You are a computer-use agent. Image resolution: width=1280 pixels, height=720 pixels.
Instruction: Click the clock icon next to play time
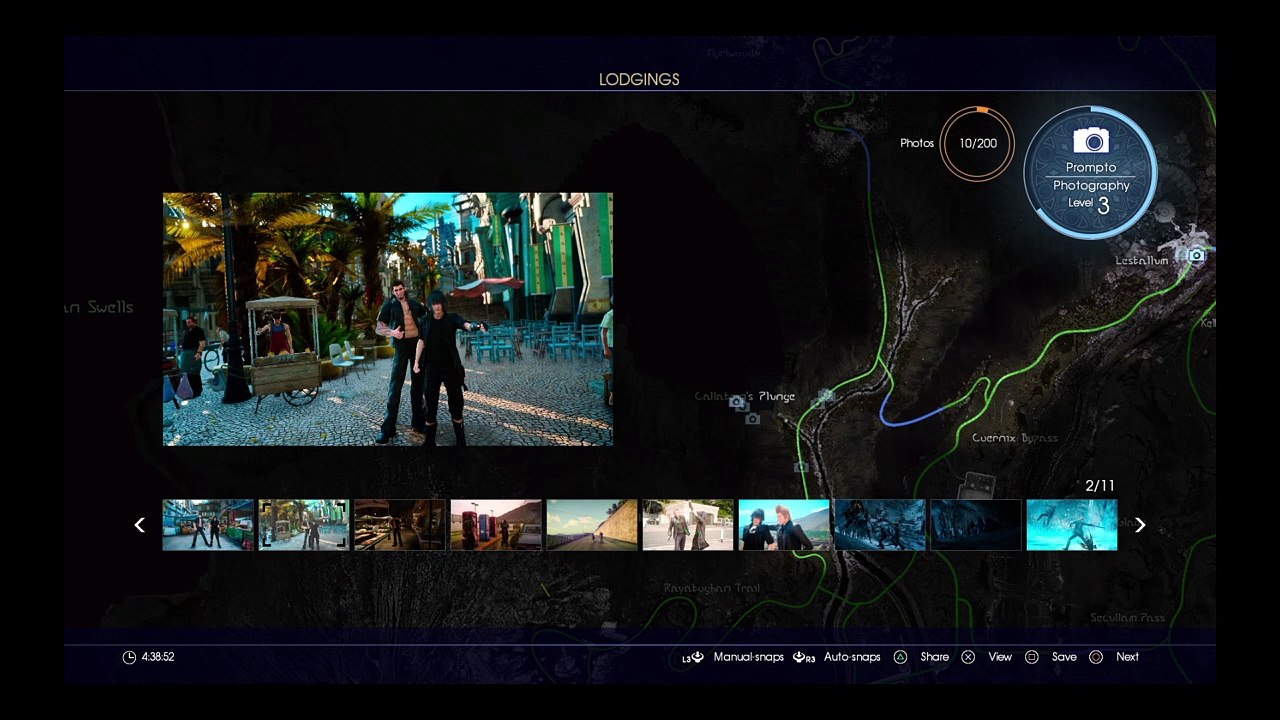[x=129, y=657]
